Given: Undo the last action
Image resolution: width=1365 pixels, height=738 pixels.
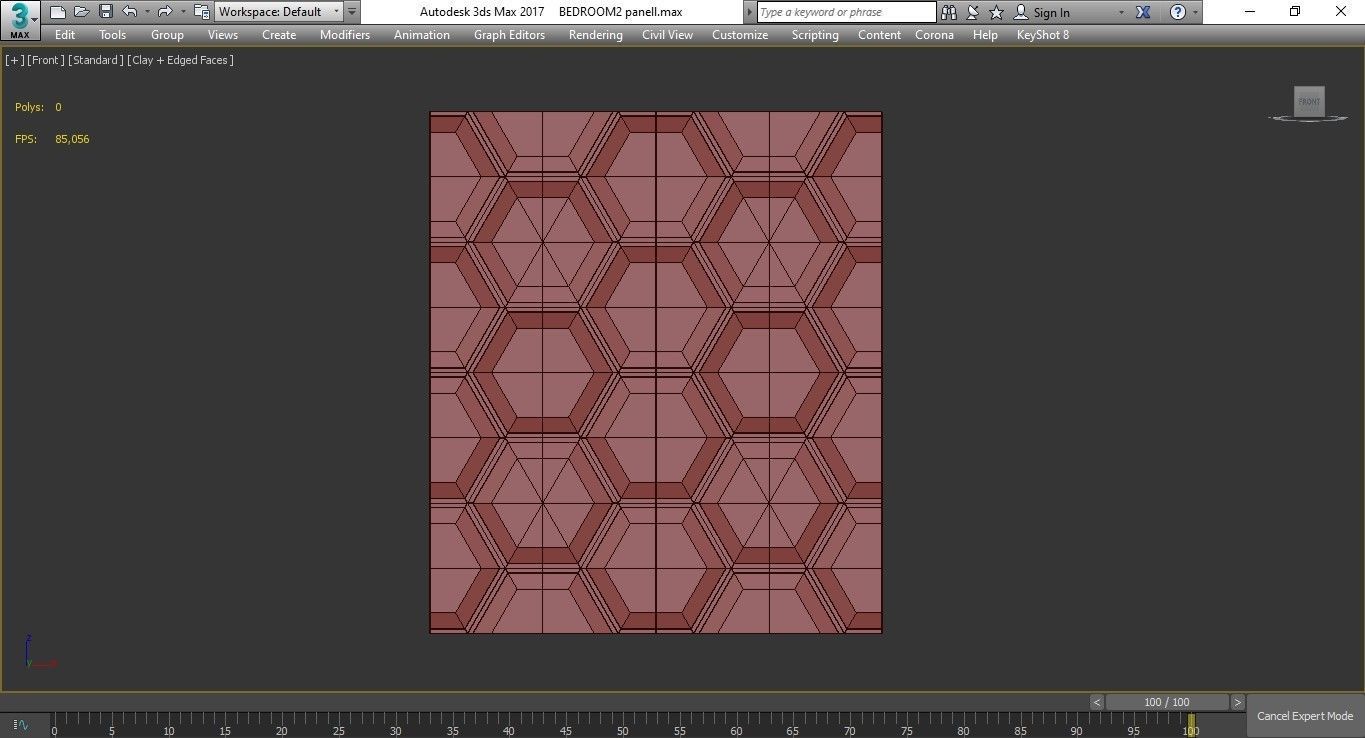Looking at the screenshot, I should pyautogui.click(x=129, y=12).
